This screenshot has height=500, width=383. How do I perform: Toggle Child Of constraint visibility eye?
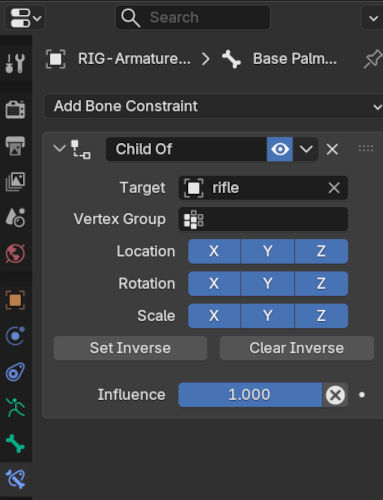point(280,149)
